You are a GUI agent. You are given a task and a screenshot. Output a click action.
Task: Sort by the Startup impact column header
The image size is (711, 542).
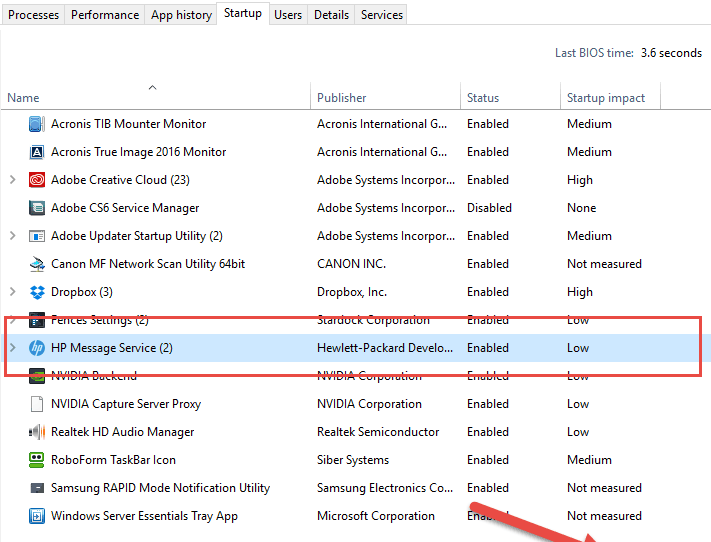[x=610, y=96]
